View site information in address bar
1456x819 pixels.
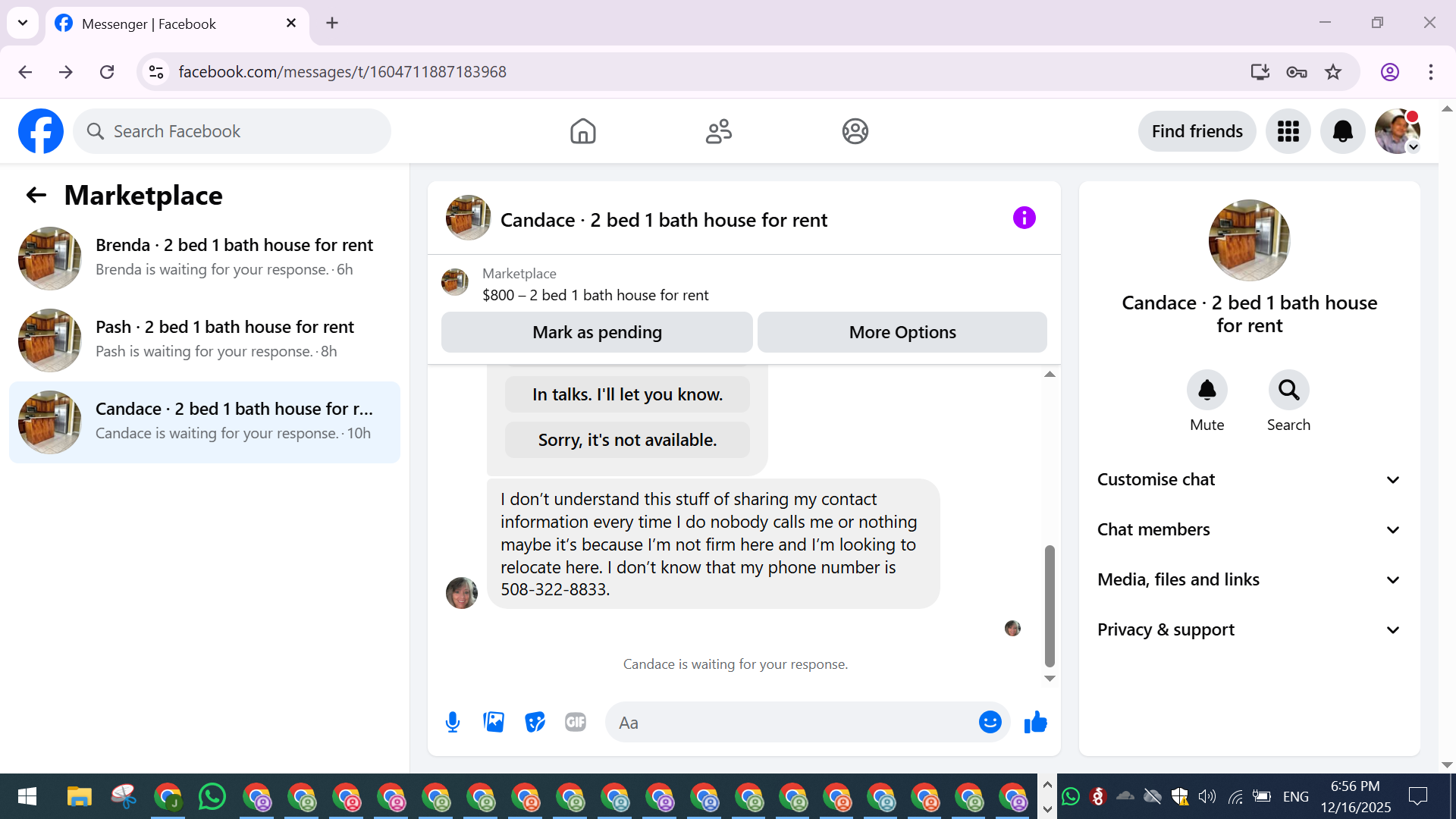(x=156, y=72)
